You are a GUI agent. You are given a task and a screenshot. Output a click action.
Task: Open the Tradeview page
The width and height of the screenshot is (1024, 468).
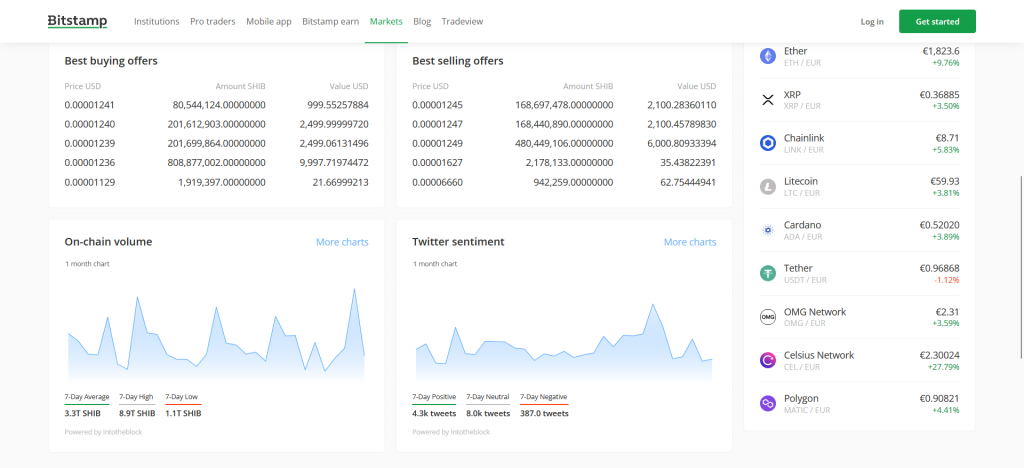tap(462, 22)
